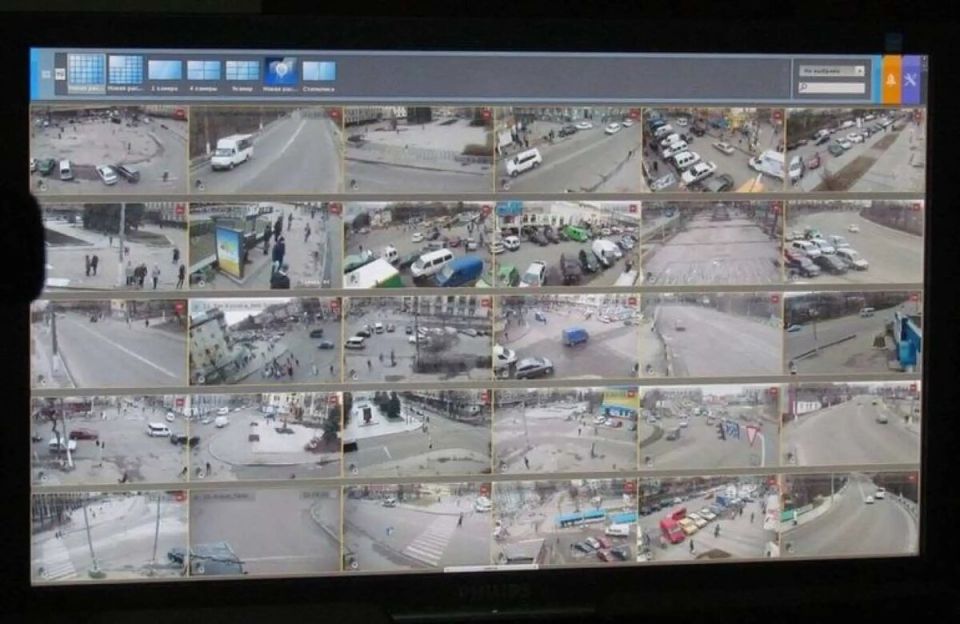Select the two-pane layout icon
The width and height of the screenshot is (960, 624).
(x=319, y=71)
